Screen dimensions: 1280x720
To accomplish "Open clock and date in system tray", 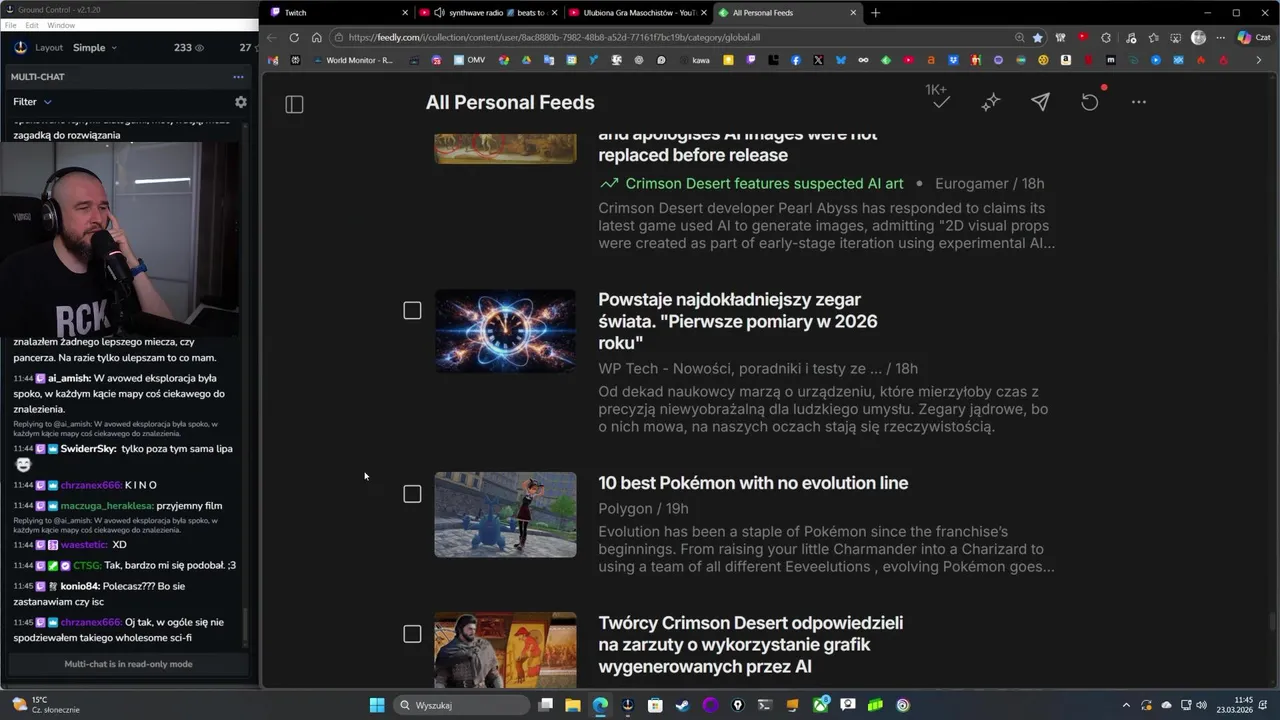I will click(x=1236, y=705).
